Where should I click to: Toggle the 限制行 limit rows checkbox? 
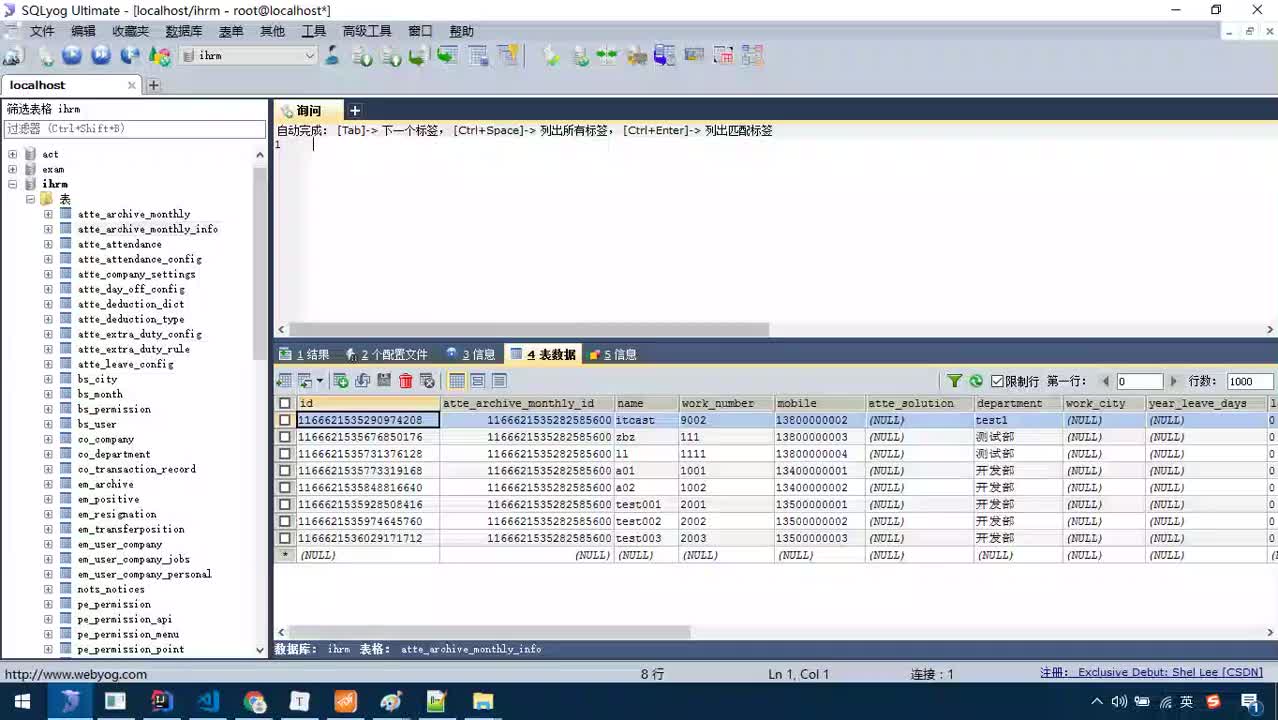click(997, 381)
